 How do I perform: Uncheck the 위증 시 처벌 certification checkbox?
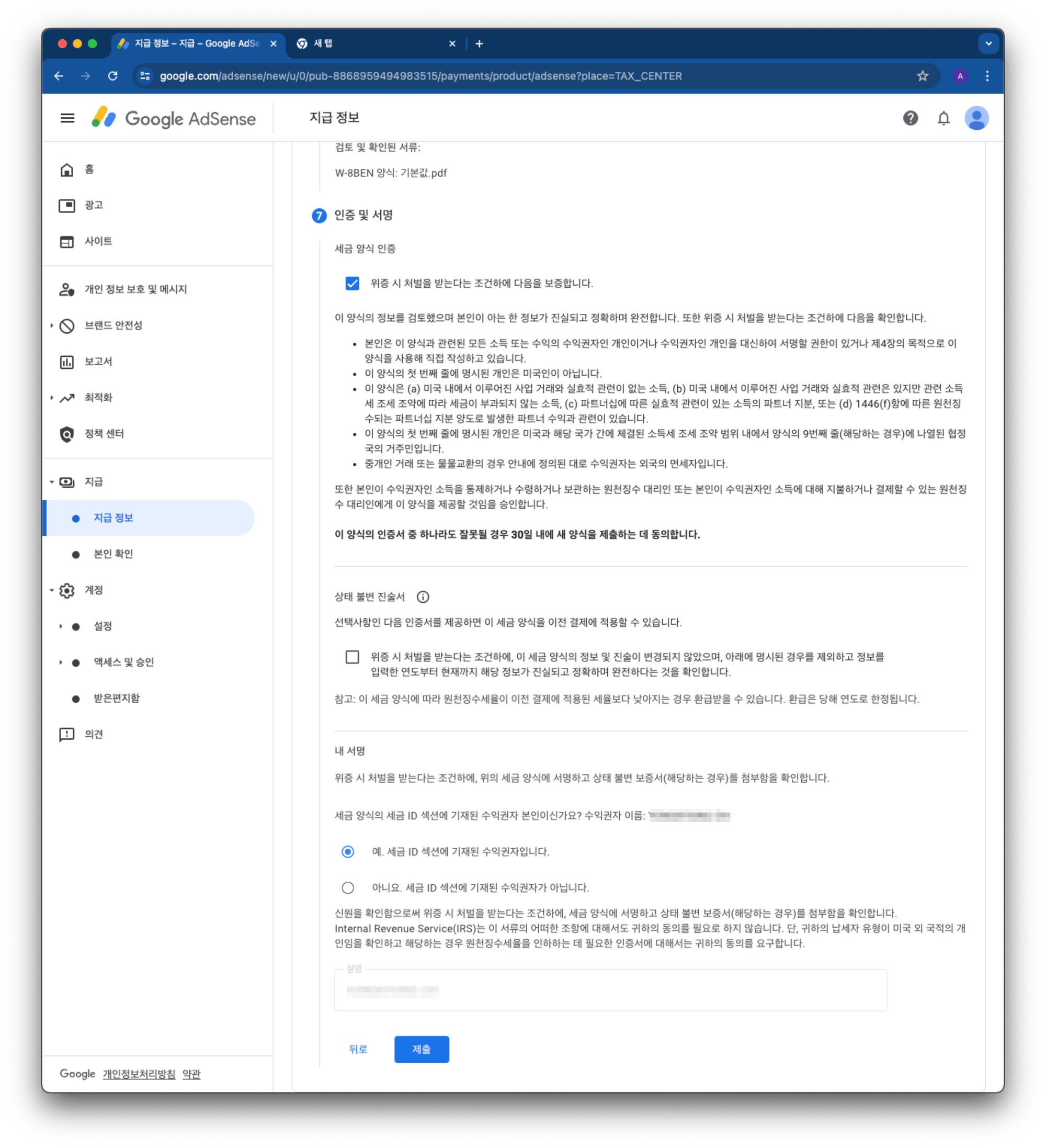pos(353,283)
